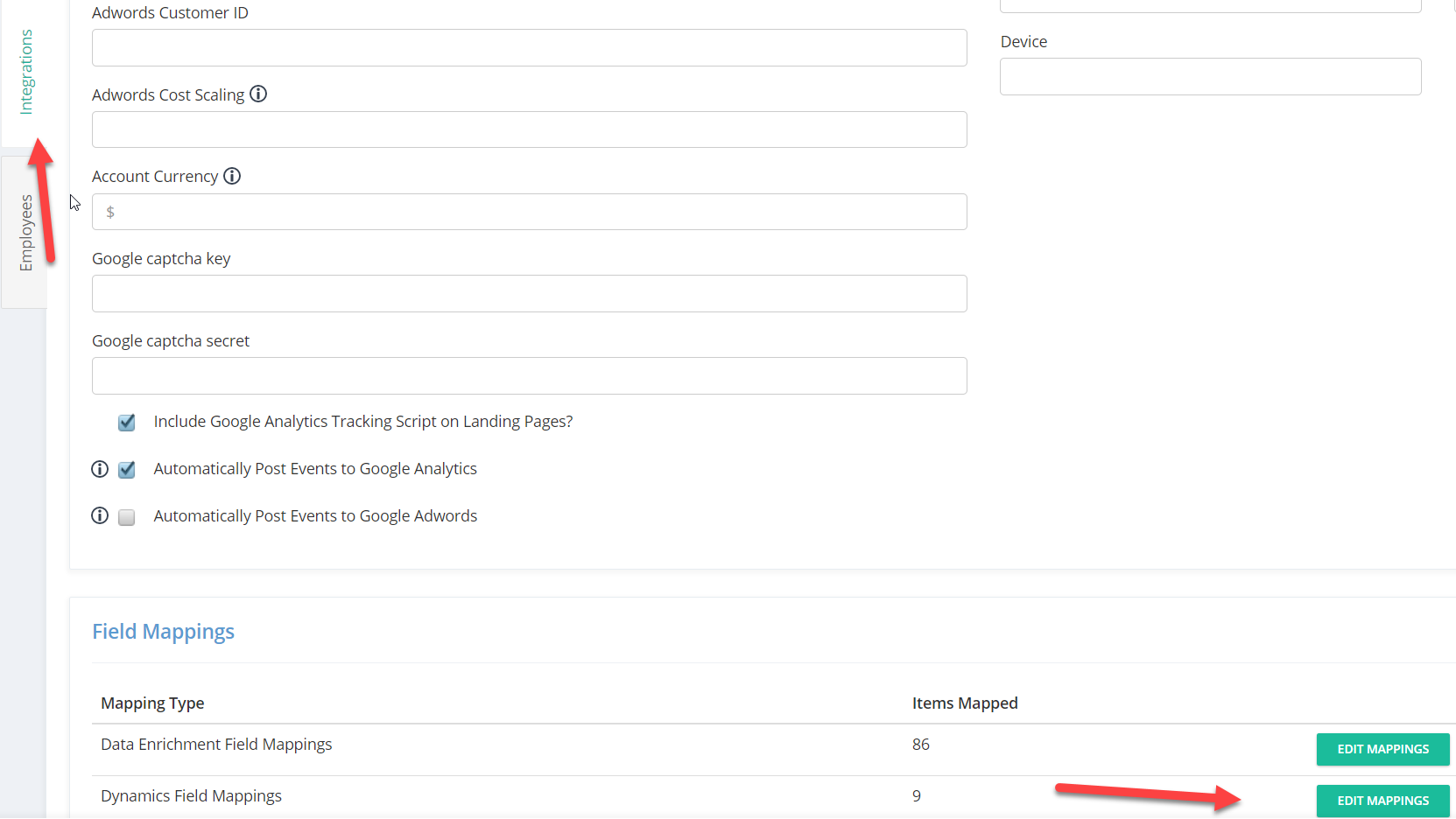The image size is (1456, 819).
Task: Edit mappings for Dynamics Field Mappings
Action: (x=1382, y=801)
